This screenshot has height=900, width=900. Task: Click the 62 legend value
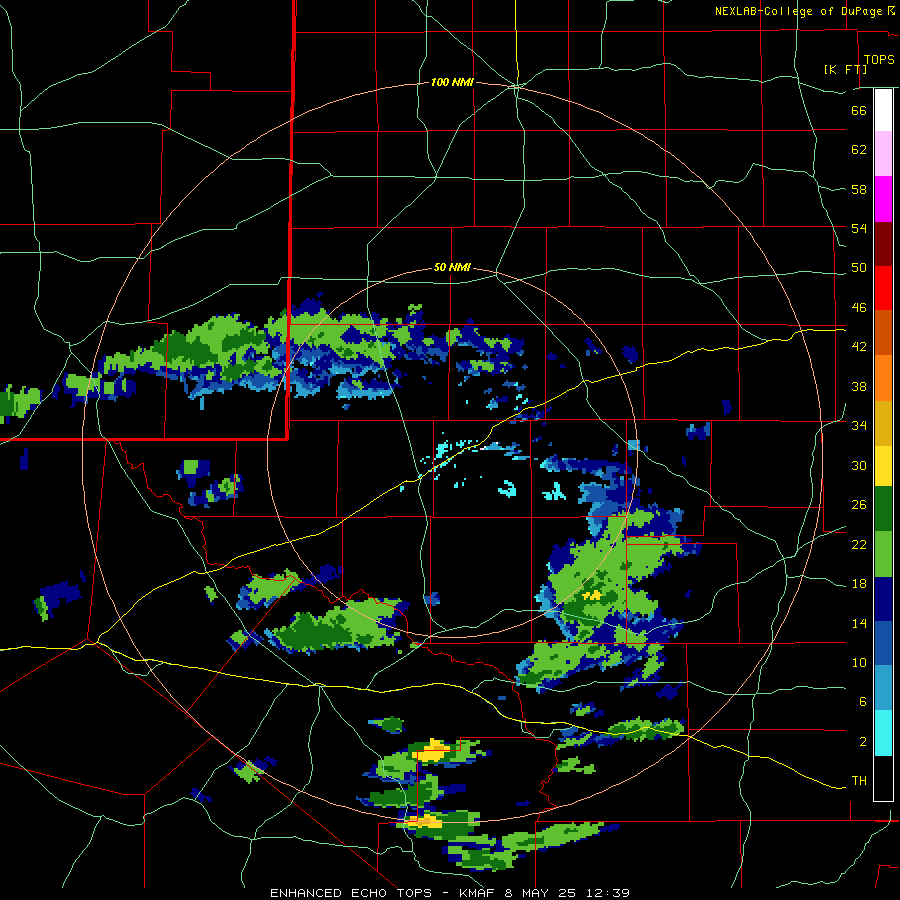tap(859, 150)
